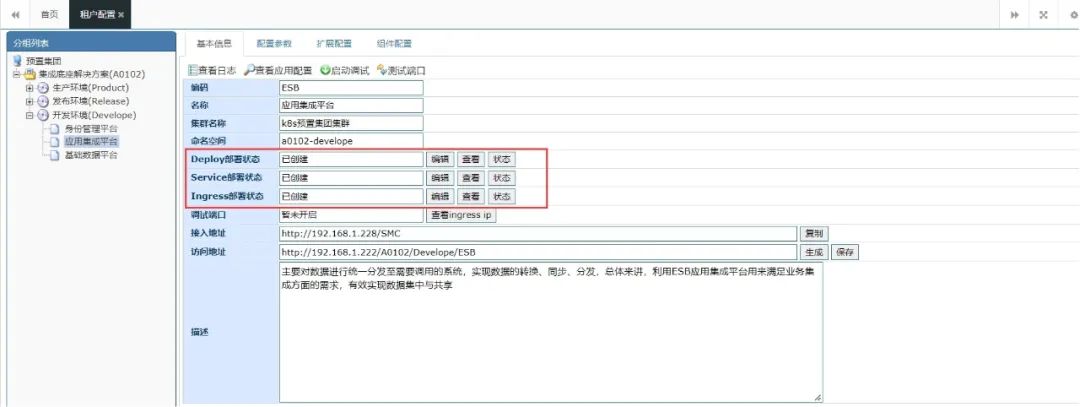The height and width of the screenshot is (407, 1080).
Task: Click 状态 in the Service部署状态 row
Action: [x=502, y=178]
